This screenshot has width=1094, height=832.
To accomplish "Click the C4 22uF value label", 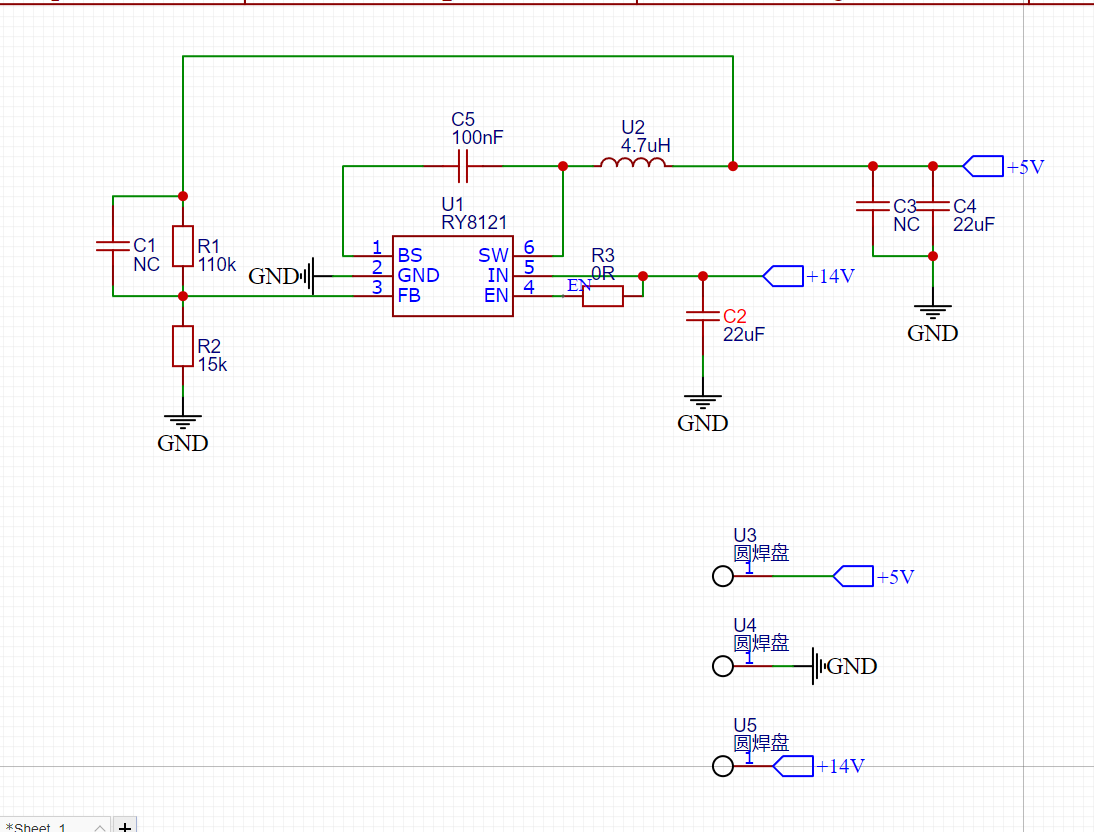I will 973,225.
